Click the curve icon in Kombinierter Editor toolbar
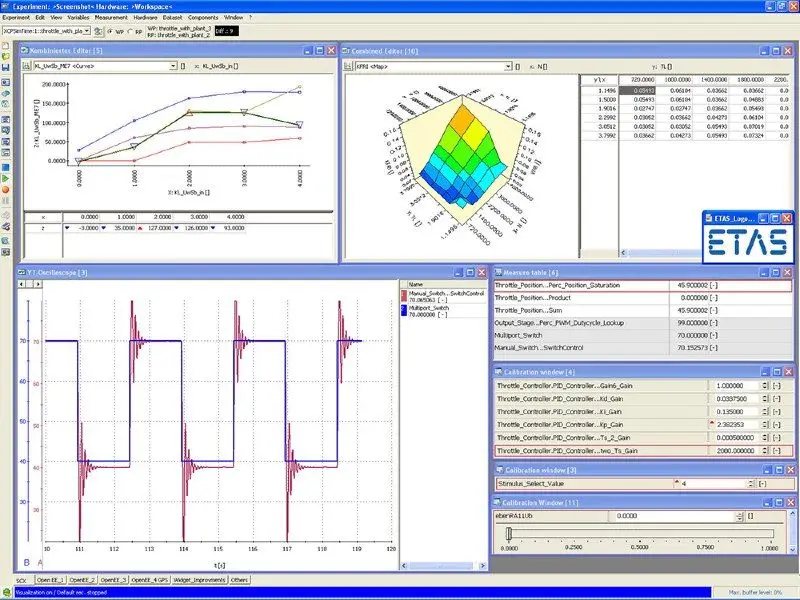This screenshot has width=800, height=600. point(28,66)
